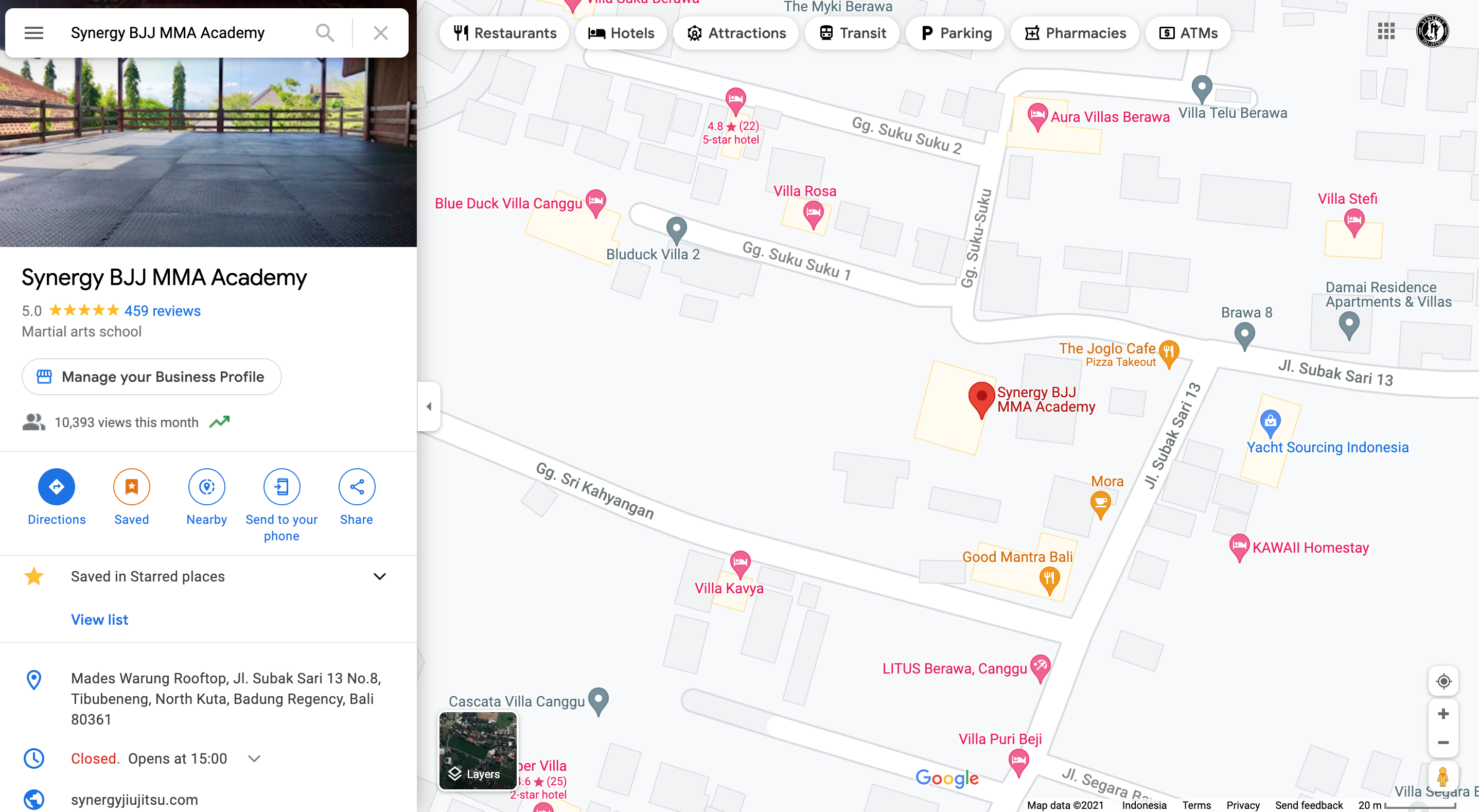Open Nearby search for this place

(x=207, y=487)
